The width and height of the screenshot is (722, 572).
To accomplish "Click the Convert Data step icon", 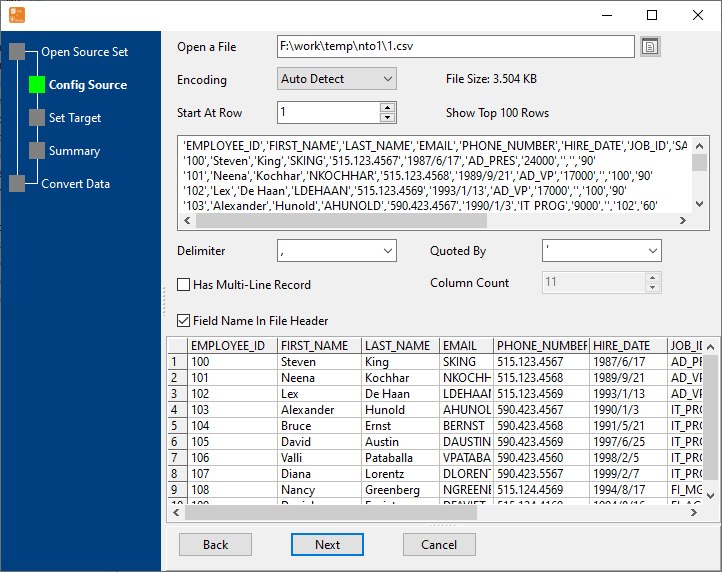I will coord(17,183).
